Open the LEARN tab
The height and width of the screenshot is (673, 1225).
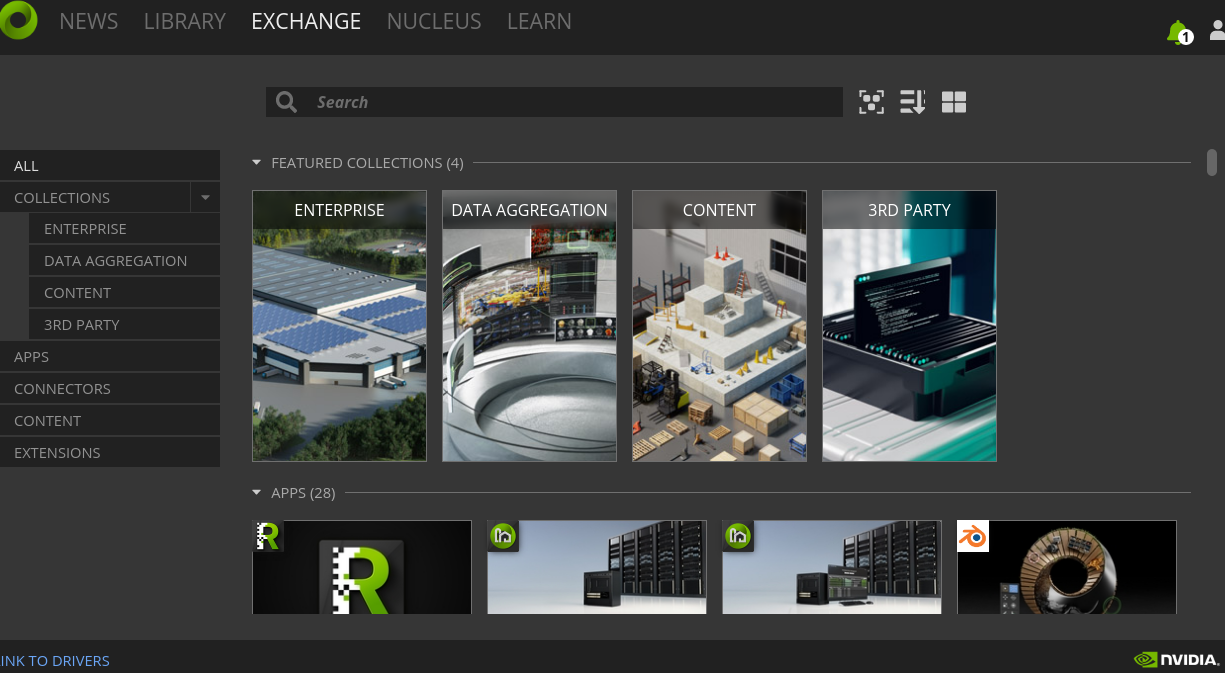click(539, 21)
